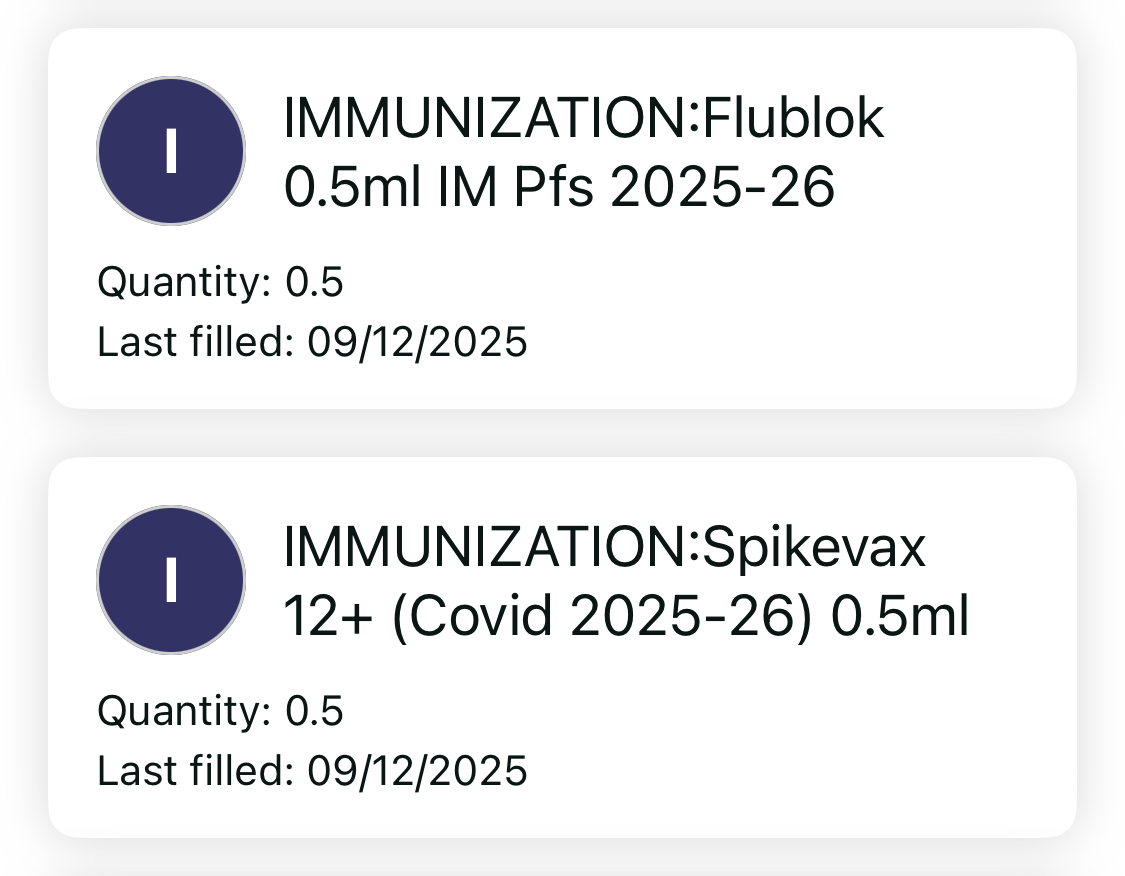Tap "Last filled" label on Flublok card
The width and height of the screenshot is (1125, 876).
pos(196,343)
